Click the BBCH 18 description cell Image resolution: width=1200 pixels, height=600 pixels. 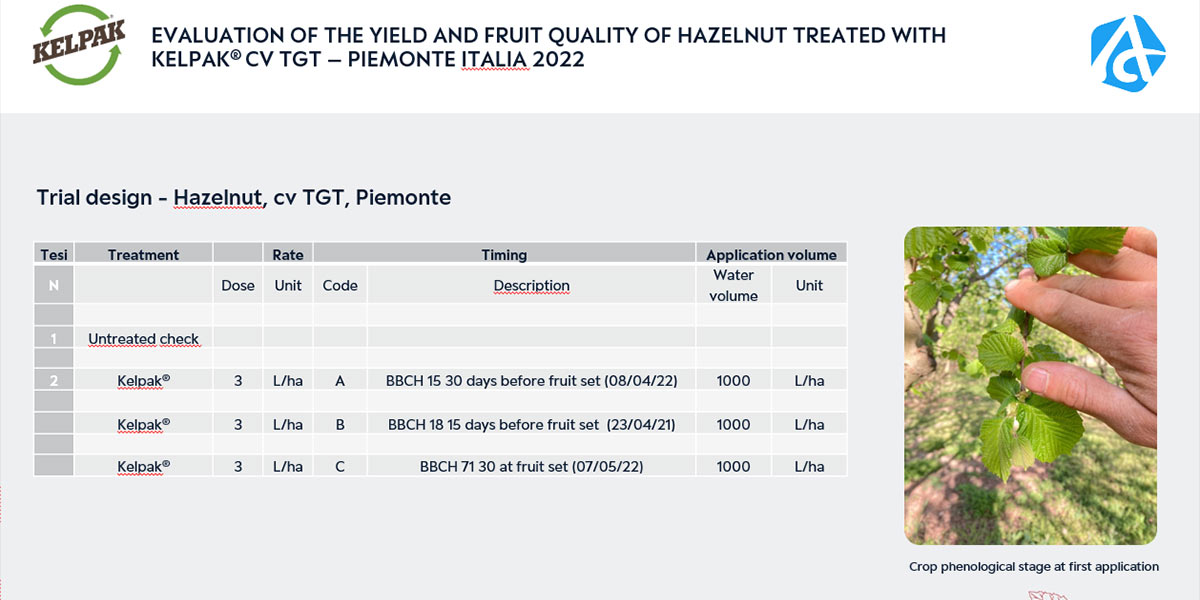click(x=531, y=424)
